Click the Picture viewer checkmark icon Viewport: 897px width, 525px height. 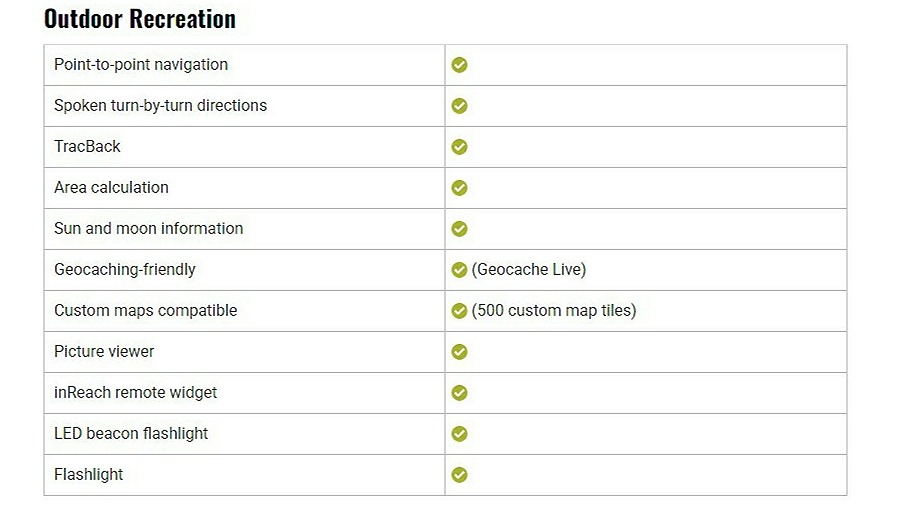tap(459, 352)
